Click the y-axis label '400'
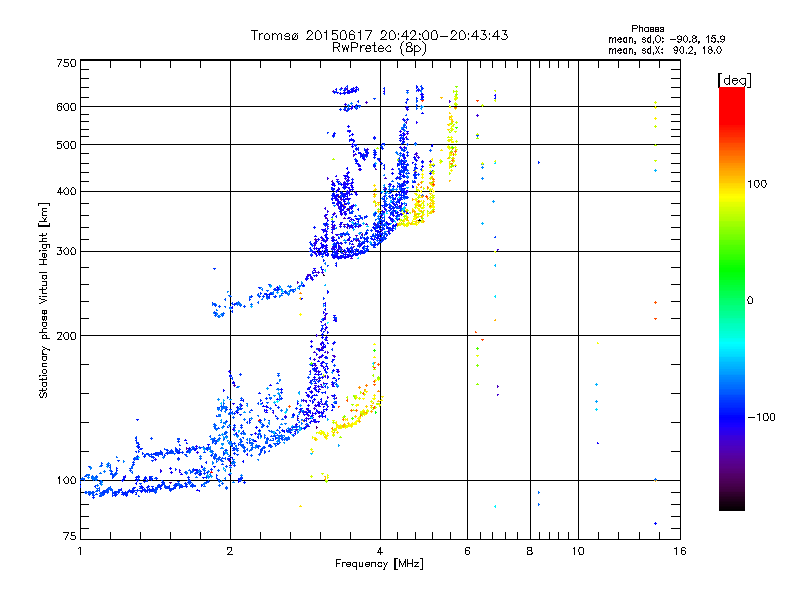This screenshot has width=800, height=600. (66, 191)
